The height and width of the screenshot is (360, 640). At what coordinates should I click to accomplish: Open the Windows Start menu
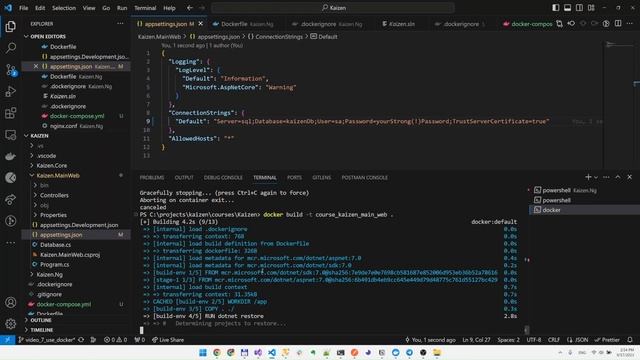pyautogui.click(x=202, y=353)
